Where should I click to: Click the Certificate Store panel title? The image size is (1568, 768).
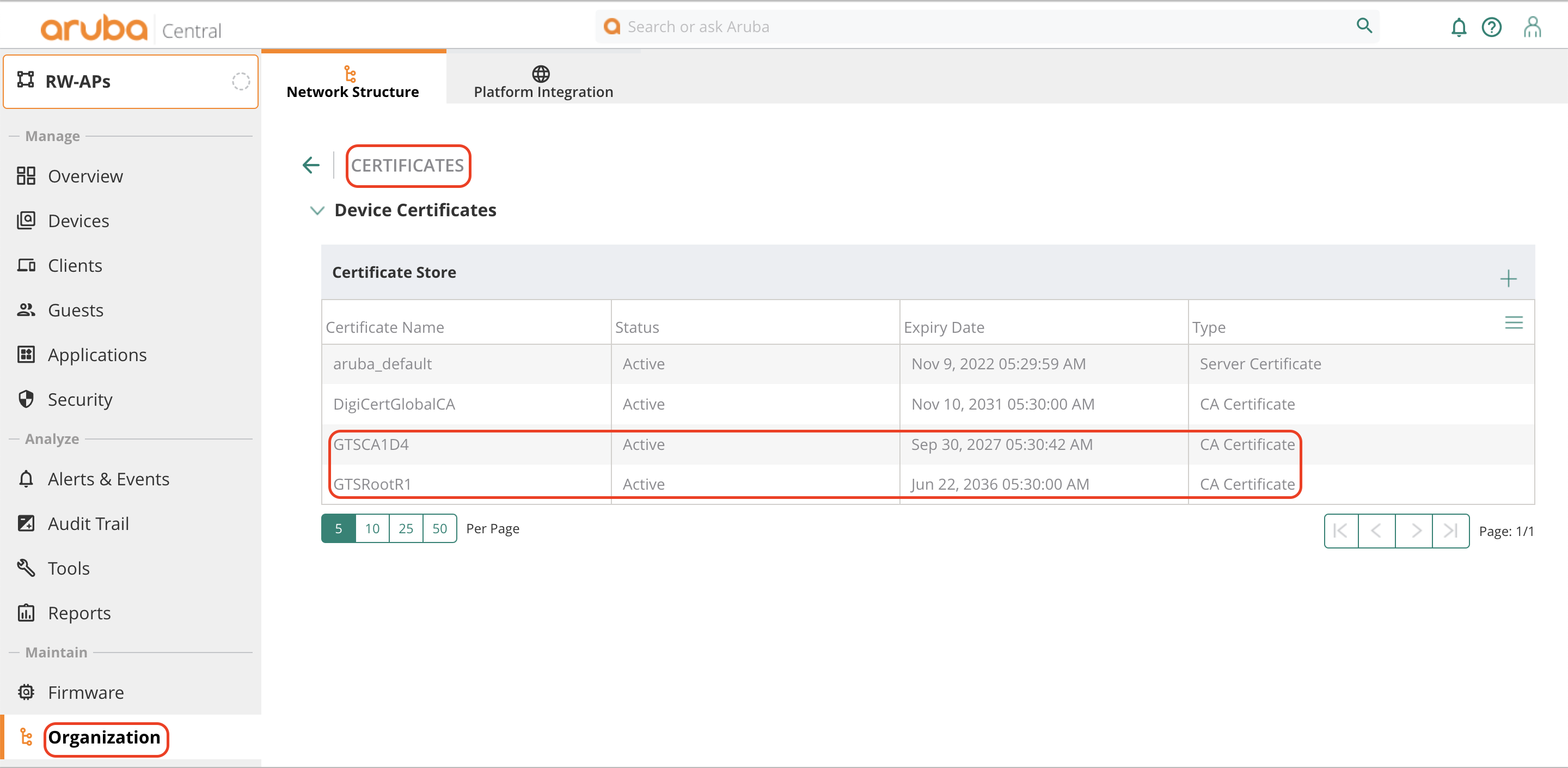[x=394, y=272]
